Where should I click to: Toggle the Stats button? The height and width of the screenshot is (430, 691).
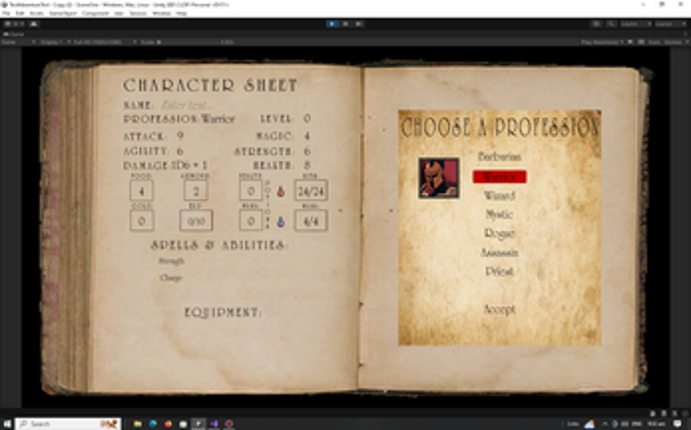[x=654, y=42]
